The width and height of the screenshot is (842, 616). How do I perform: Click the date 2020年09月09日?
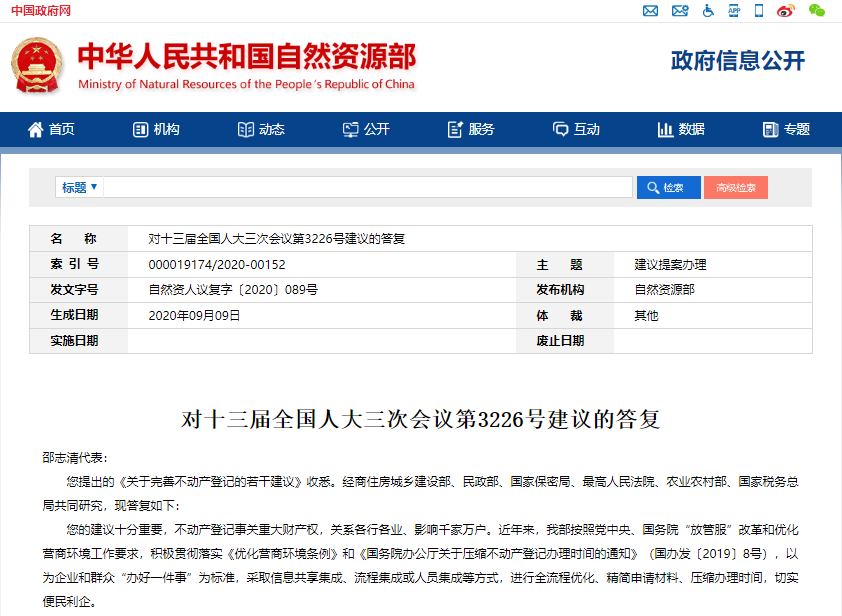point(194,316)
